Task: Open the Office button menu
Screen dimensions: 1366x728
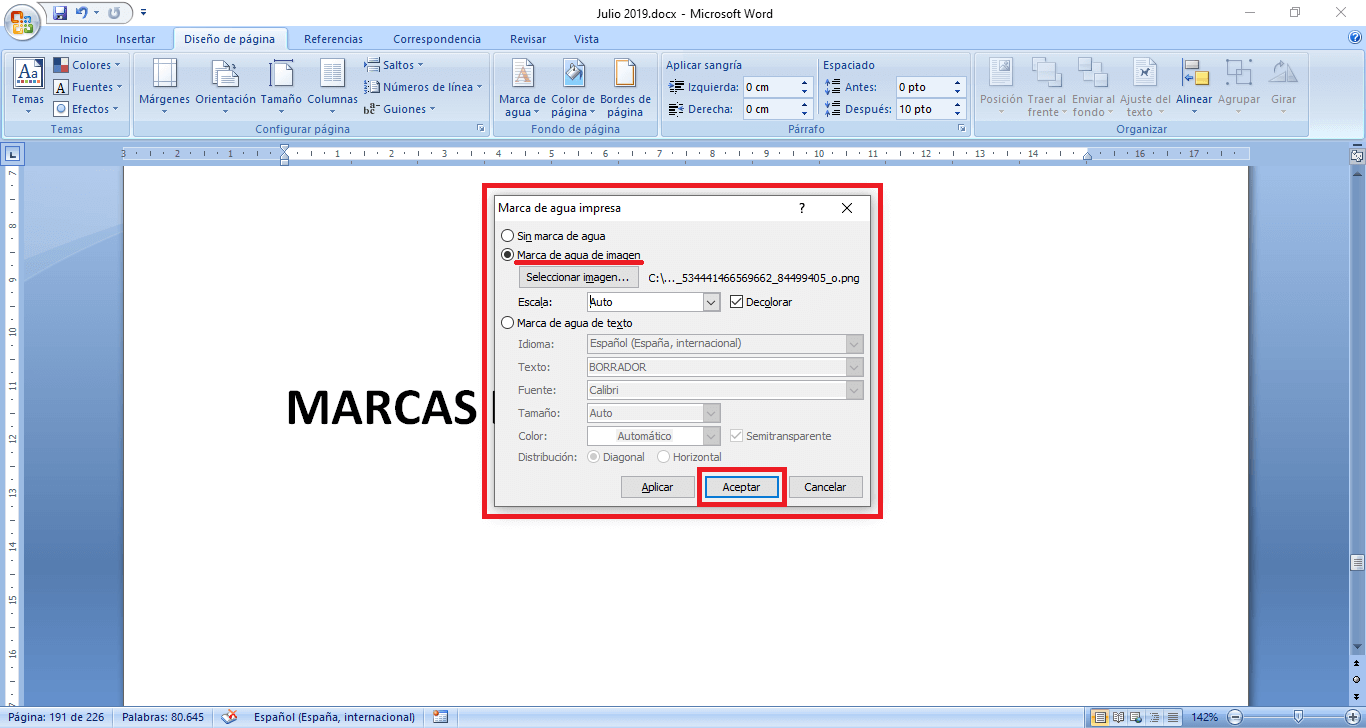Action: pyautogui.click(x=21, y=20)
